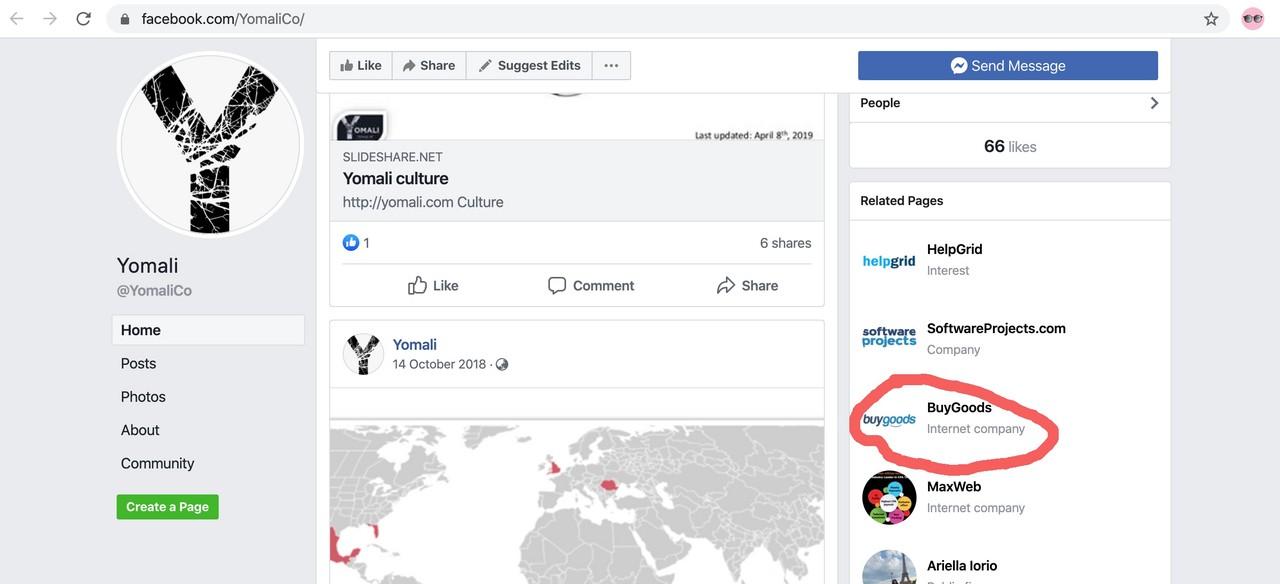This screenshot has height=584, width=1280.
Task: Expand the People section chevron
Action: (x=1154, y=103)
